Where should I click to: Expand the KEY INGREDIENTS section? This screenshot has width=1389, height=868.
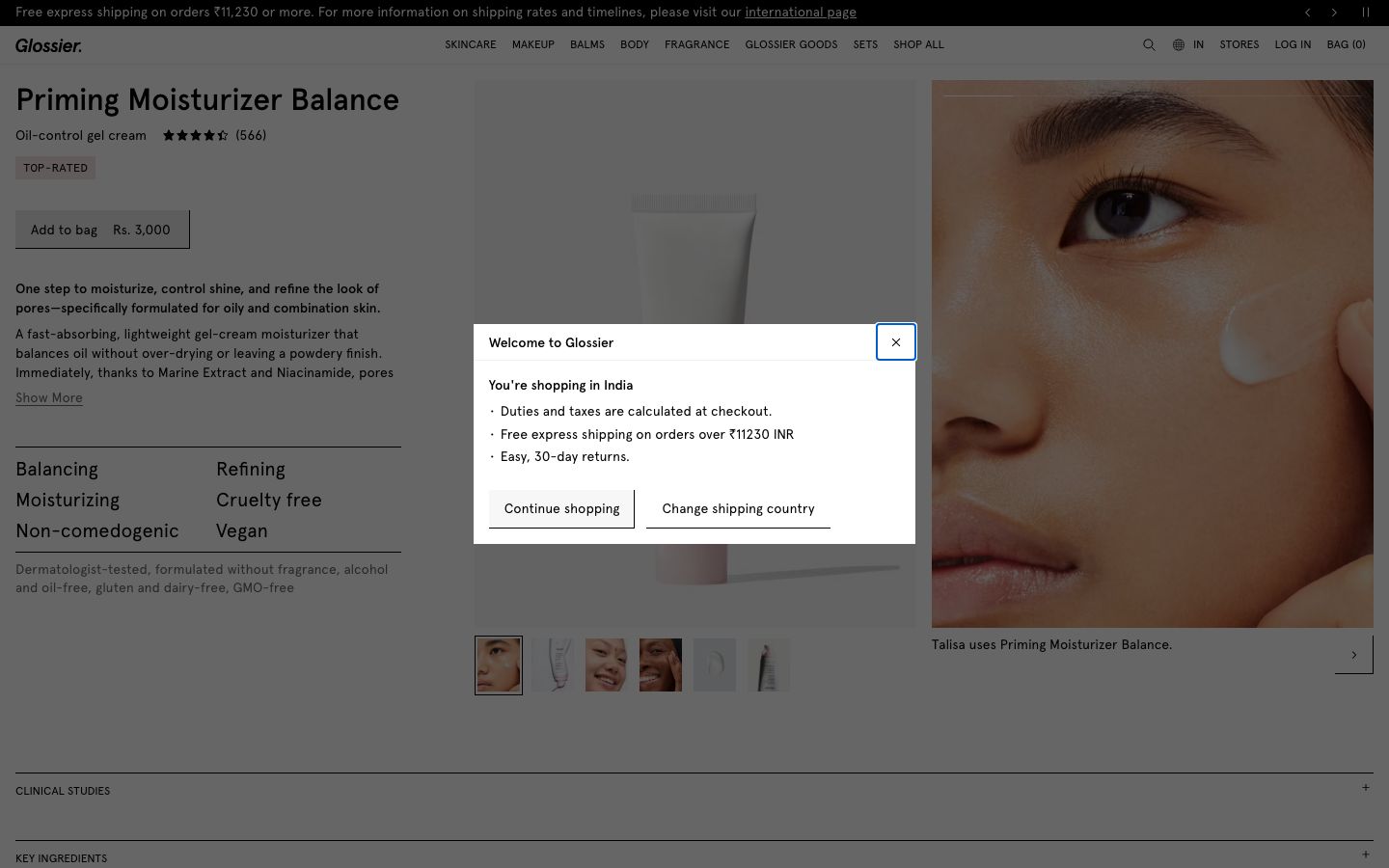point(694,856)
